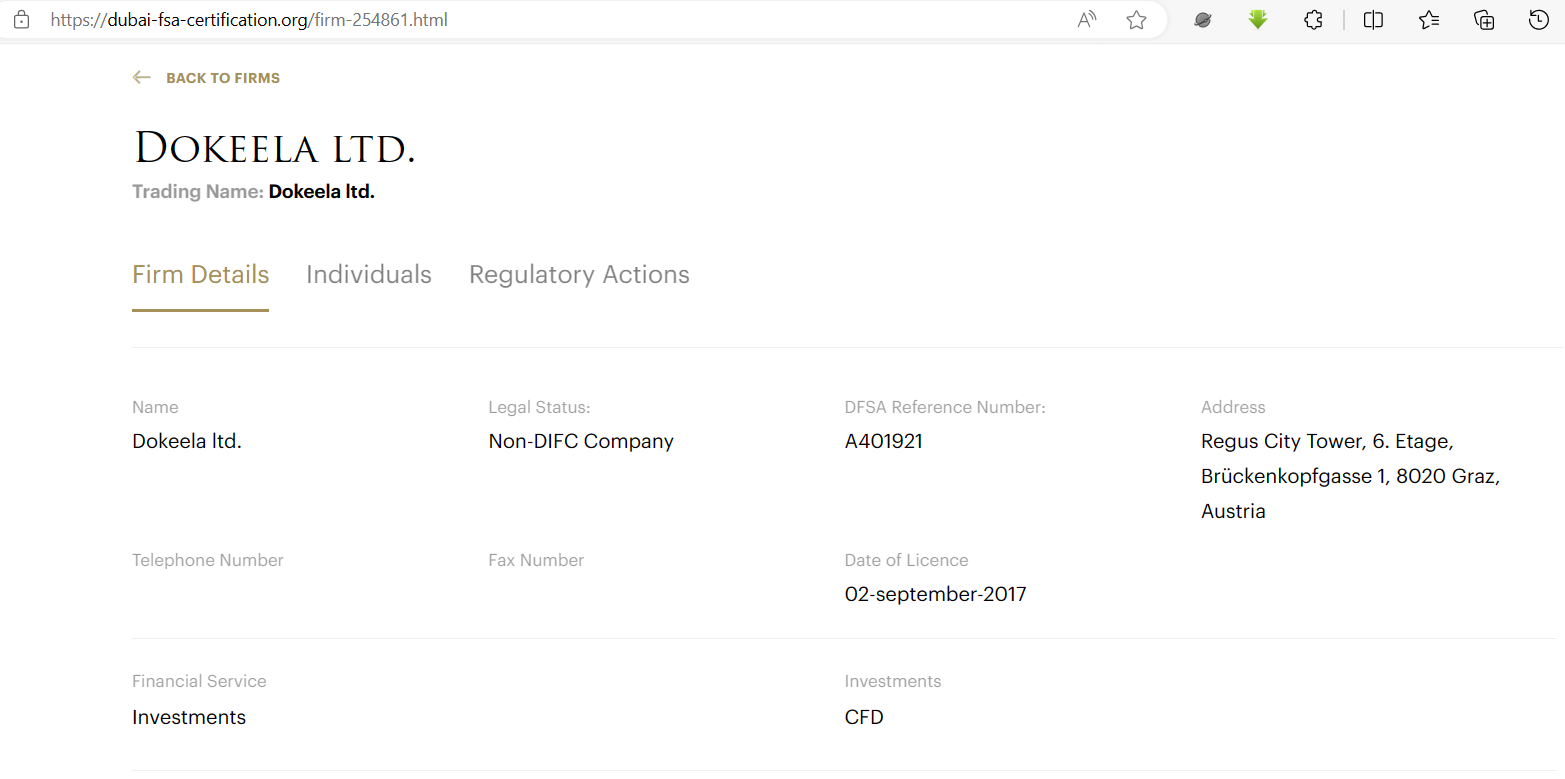Click the DFSA Reference Number label

click(945, 407)
